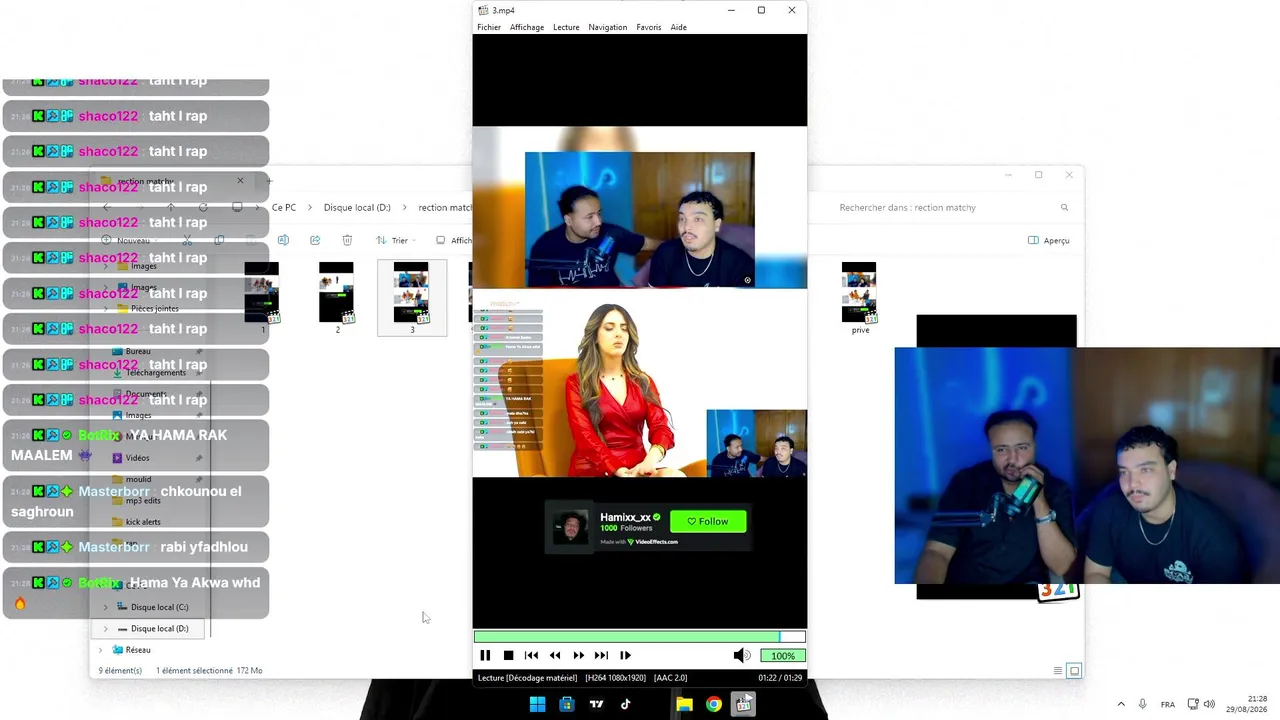1280x720 pixels.
Task: Expand the Réseau node in the navigation tree
Action: click(x=100, y=650)
